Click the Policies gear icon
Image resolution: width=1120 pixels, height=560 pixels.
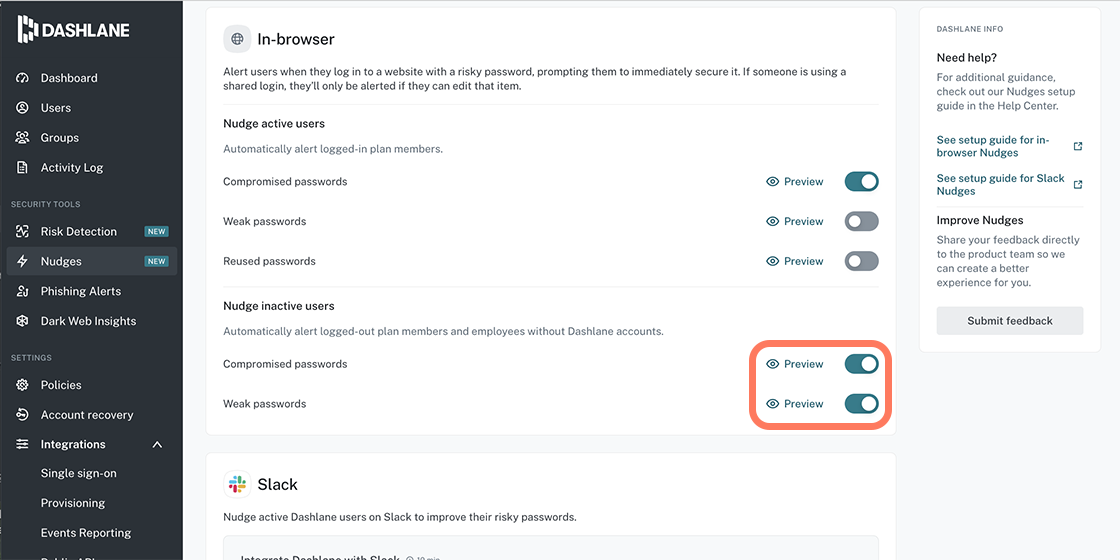pyautogui.click(x=22, y=385)
